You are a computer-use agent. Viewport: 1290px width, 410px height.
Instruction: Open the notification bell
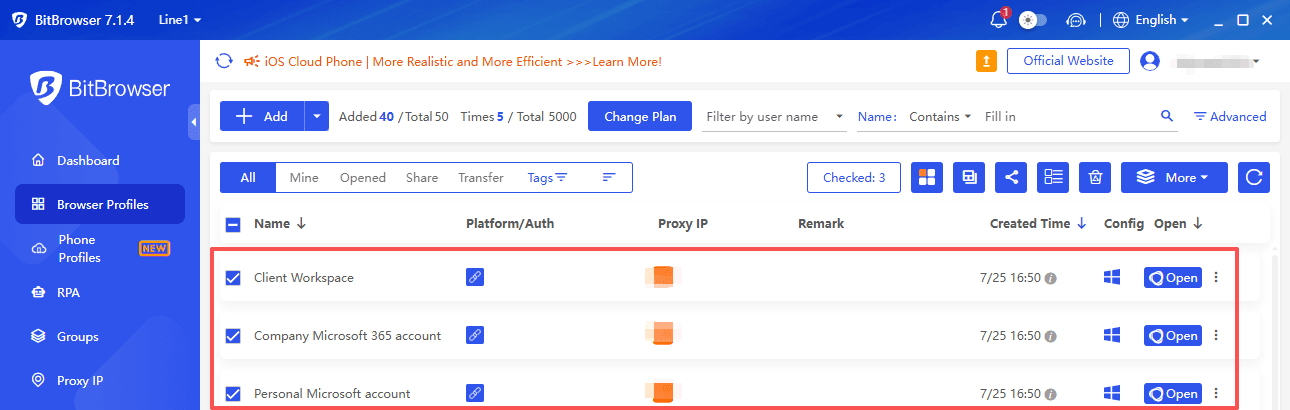click(997, 20)
